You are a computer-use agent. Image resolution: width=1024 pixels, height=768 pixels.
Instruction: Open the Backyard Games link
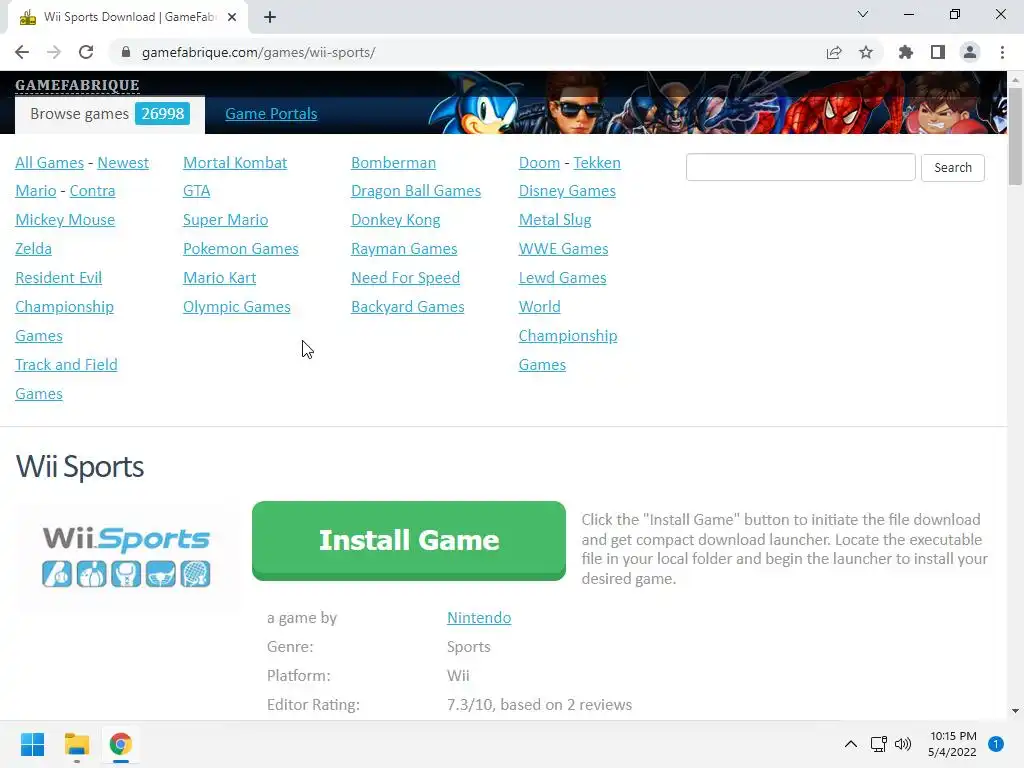click(408, 307)
